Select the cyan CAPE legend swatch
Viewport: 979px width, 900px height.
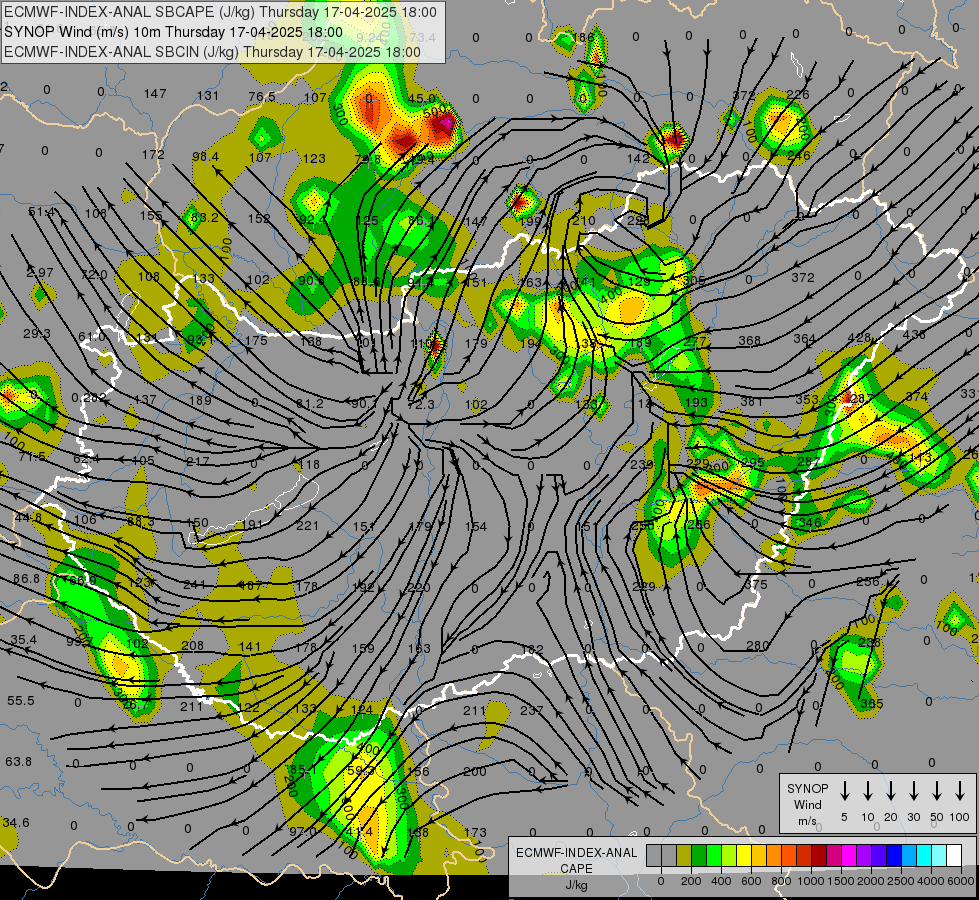tap(923, 856)
